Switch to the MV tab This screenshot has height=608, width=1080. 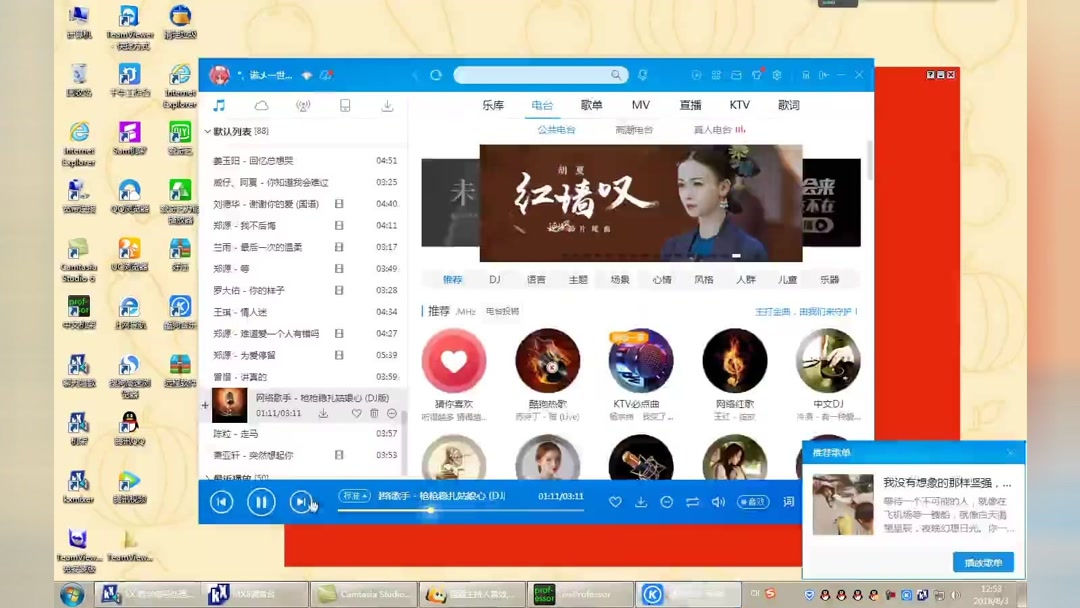tap(641, 104)
